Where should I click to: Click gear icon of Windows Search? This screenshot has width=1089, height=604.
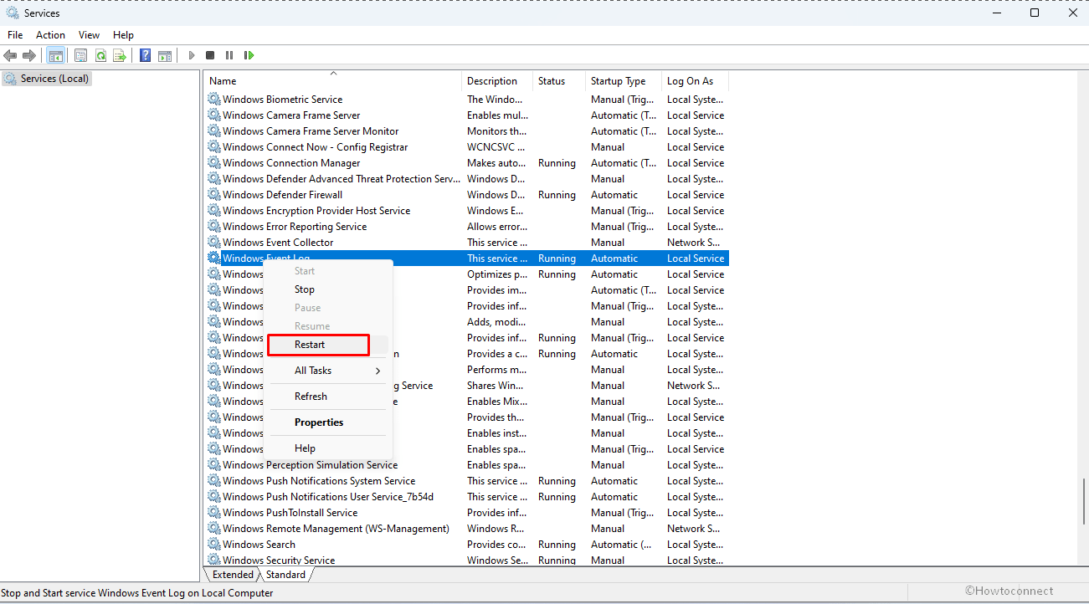click(214, 544)
